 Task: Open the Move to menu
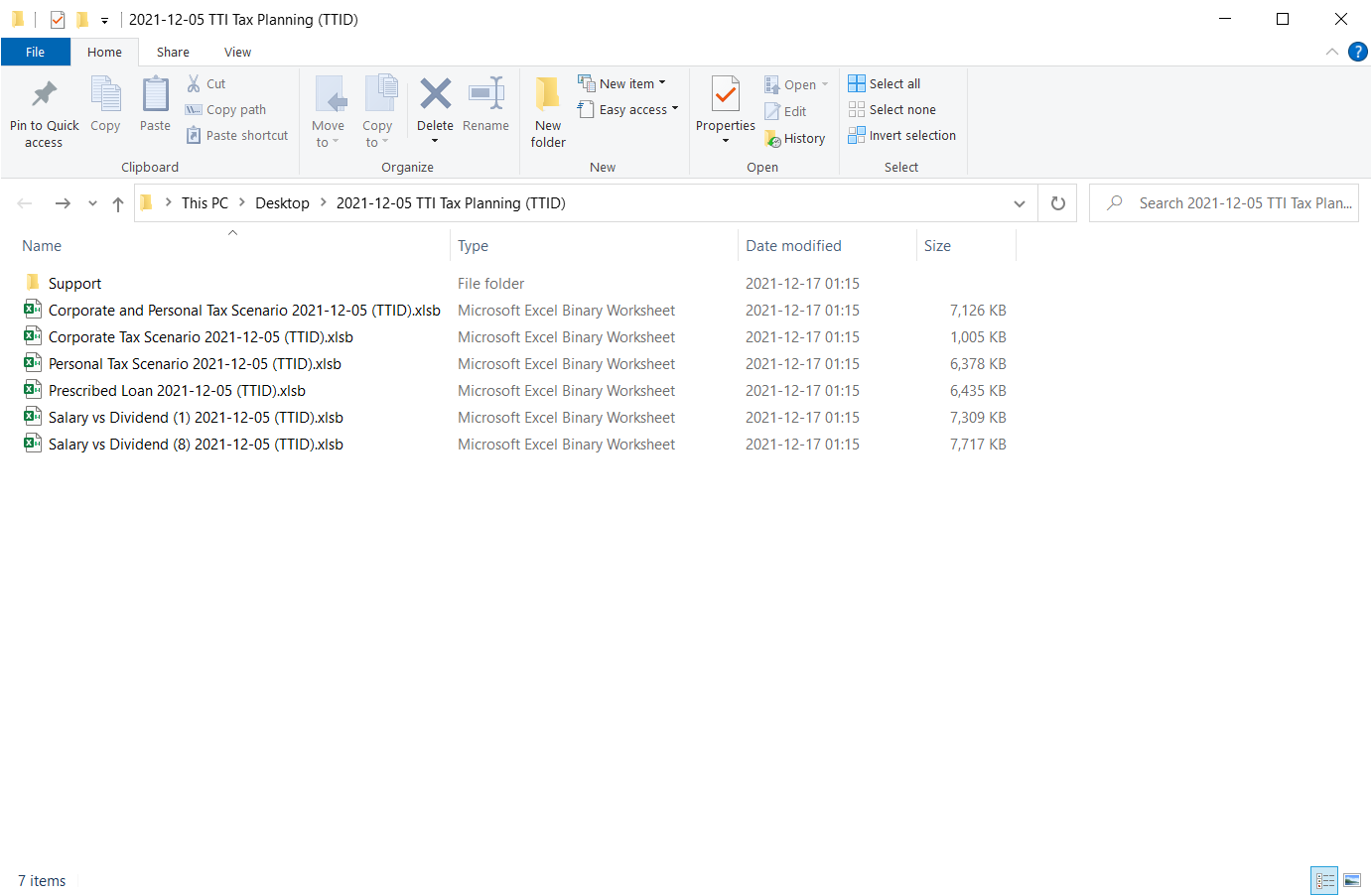(328, 113)
